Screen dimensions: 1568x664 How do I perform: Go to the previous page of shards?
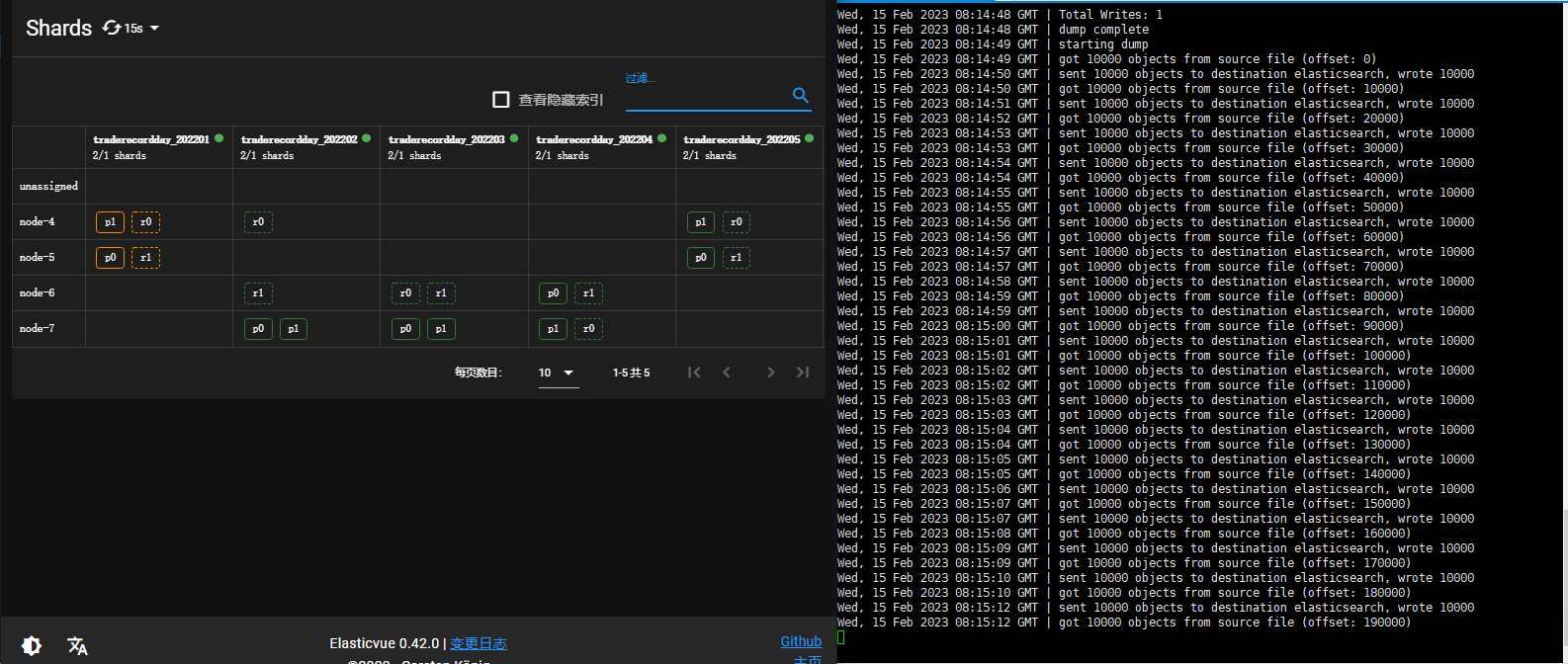(727, 373)
